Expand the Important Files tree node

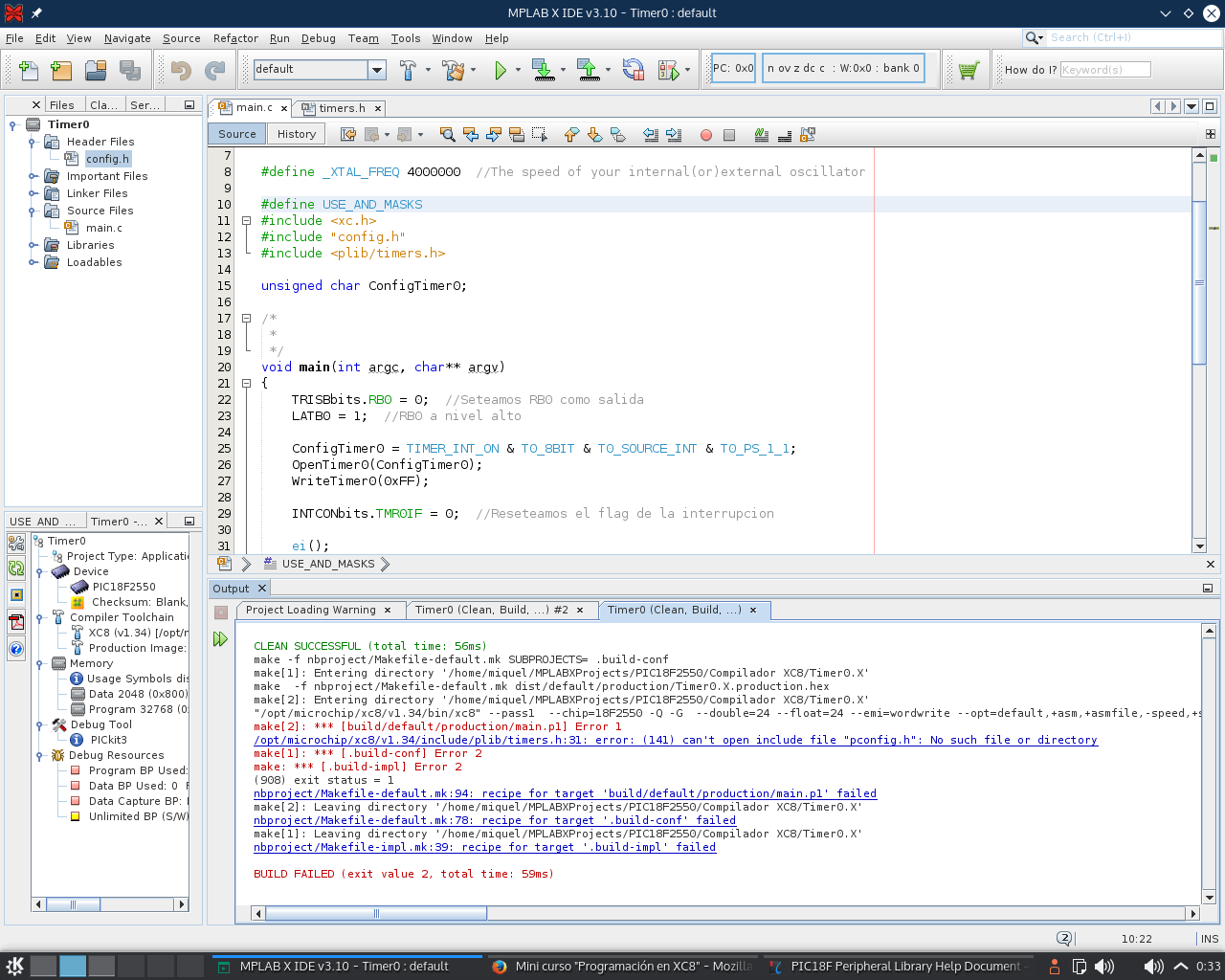click(x=33, y=176)
